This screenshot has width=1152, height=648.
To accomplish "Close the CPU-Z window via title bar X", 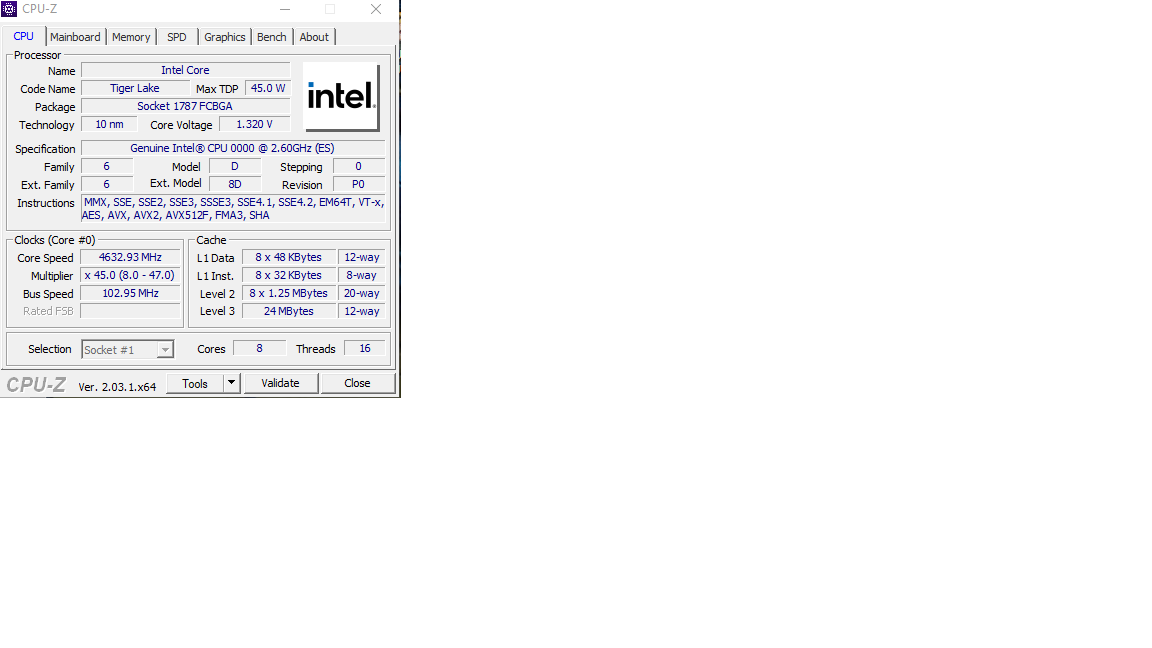I will point(375,9).
